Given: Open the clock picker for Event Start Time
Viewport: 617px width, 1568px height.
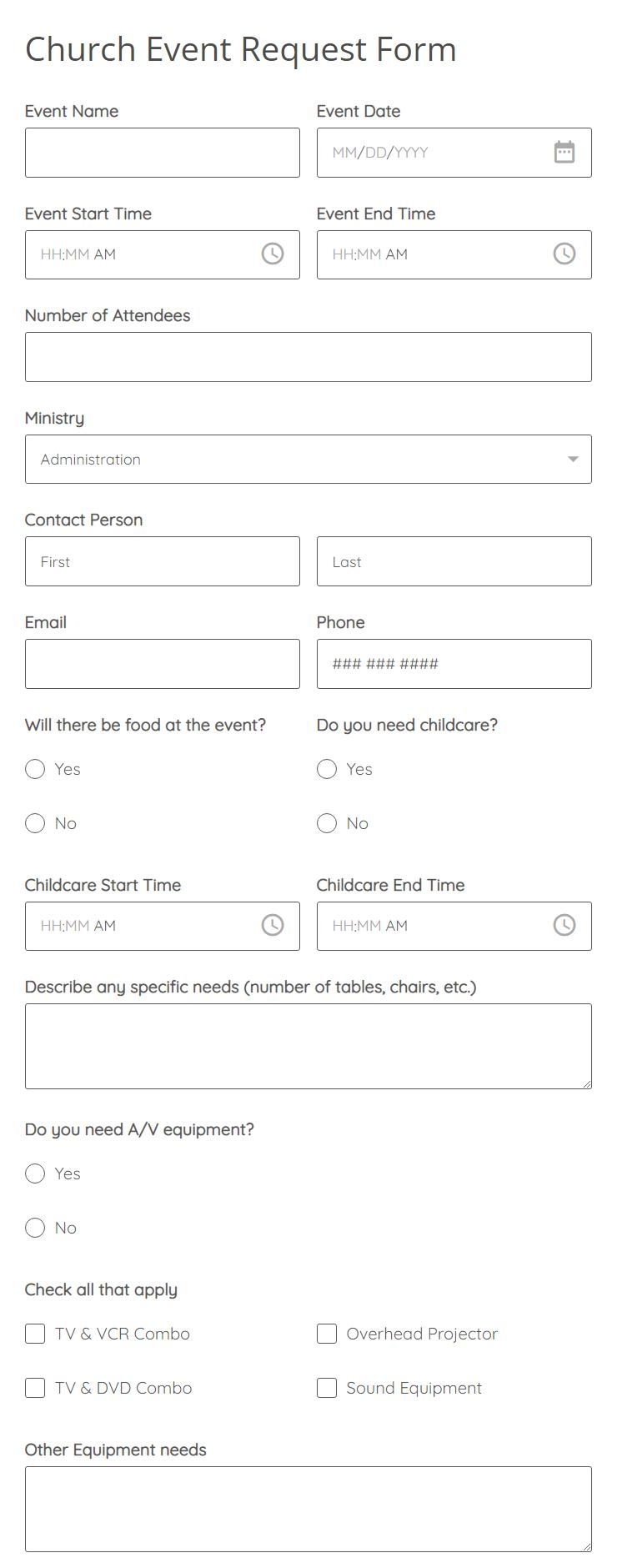Looking at the screenshot, I should pyautogui.click(x=273, y=254).
